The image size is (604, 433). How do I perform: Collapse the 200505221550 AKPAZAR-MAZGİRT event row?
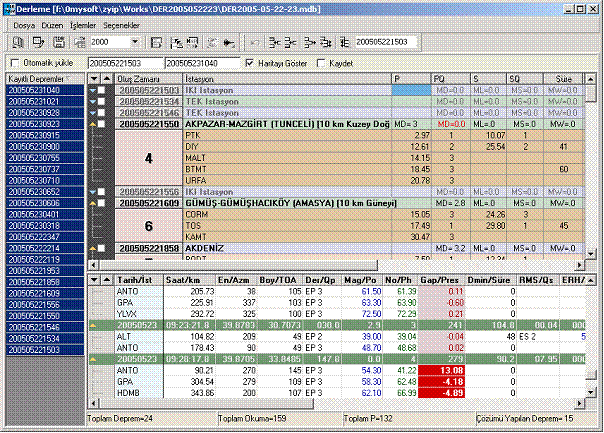tap(93, 123)
